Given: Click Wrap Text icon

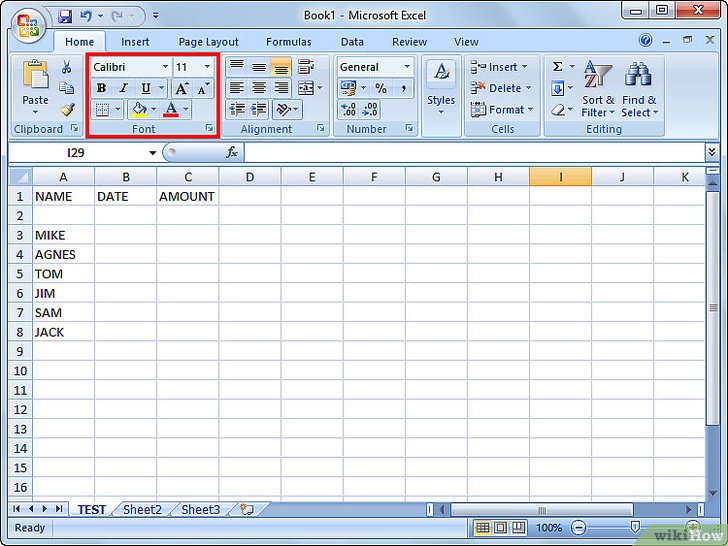Looking at the screenshot, I should 306,66.
